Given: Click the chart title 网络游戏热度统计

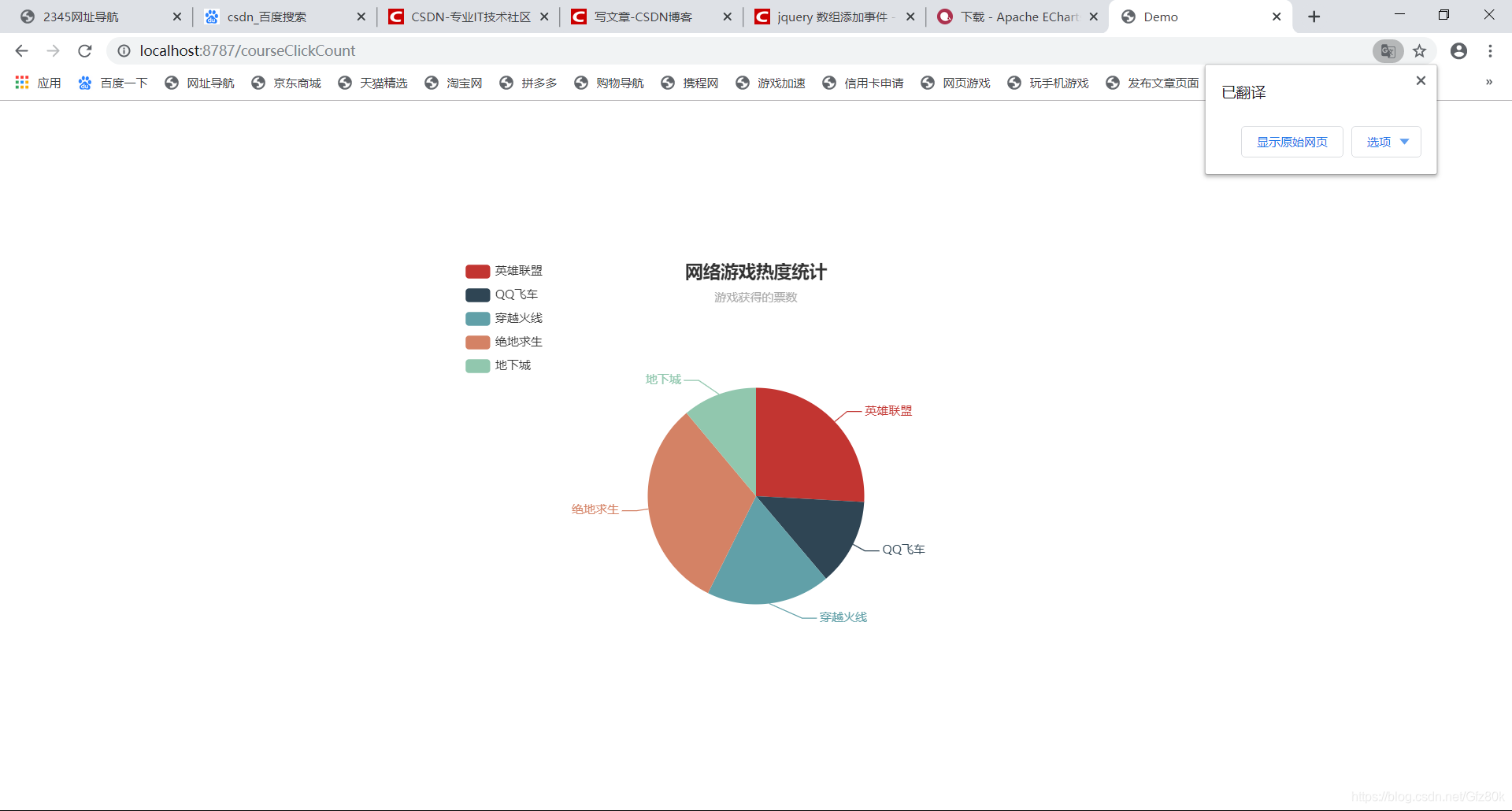Looking at the screenshot, I should 756,272.
